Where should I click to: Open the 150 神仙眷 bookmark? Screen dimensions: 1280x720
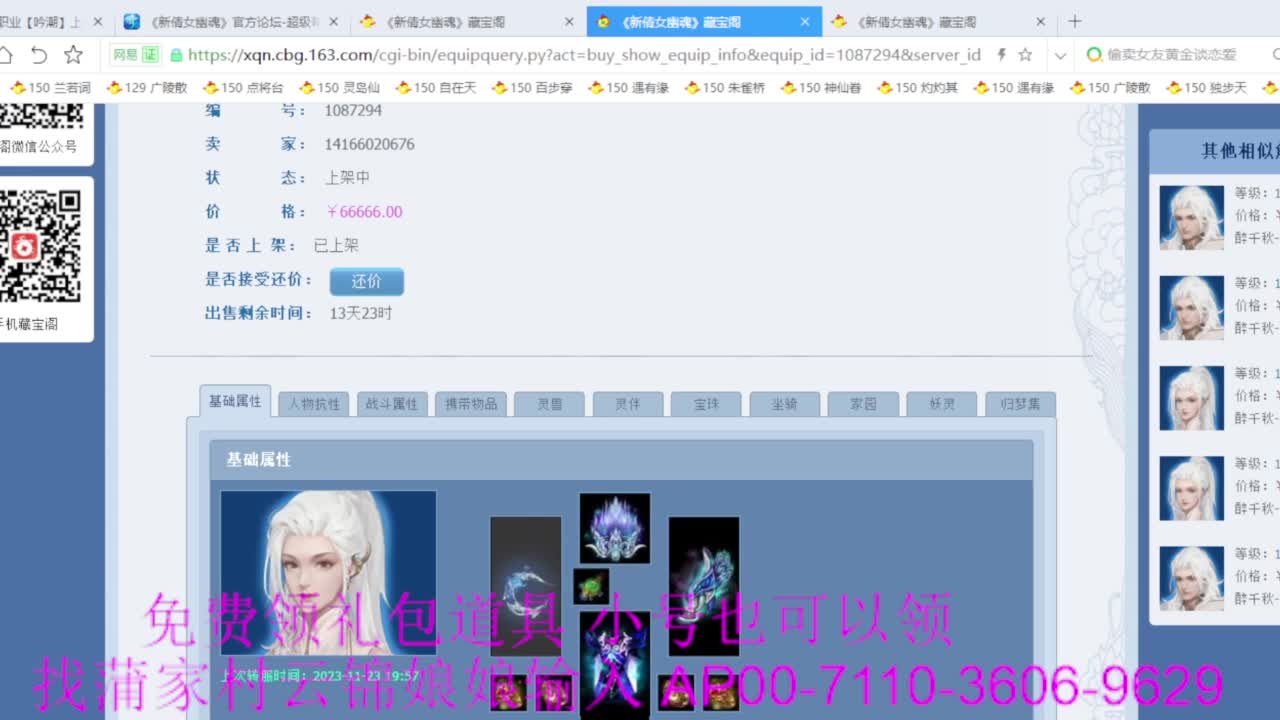[820, 88]
